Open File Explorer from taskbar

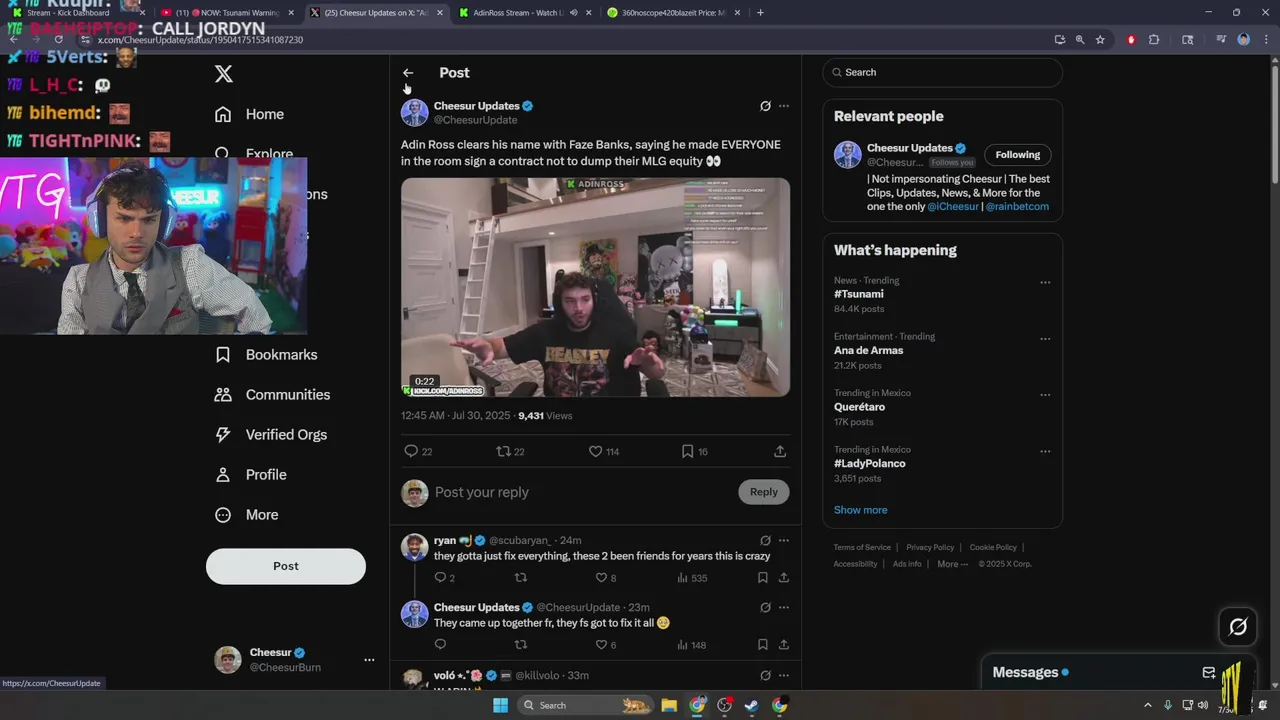(x=669, y=705)
